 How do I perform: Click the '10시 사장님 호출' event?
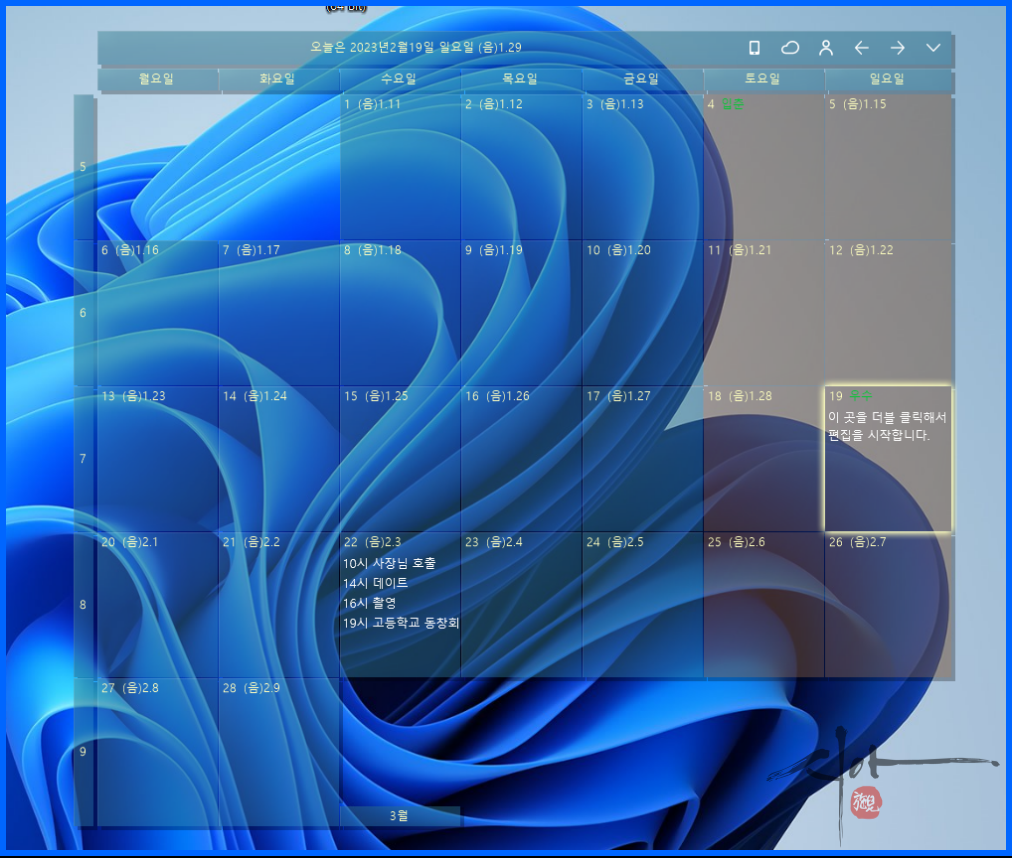point(389,563)
